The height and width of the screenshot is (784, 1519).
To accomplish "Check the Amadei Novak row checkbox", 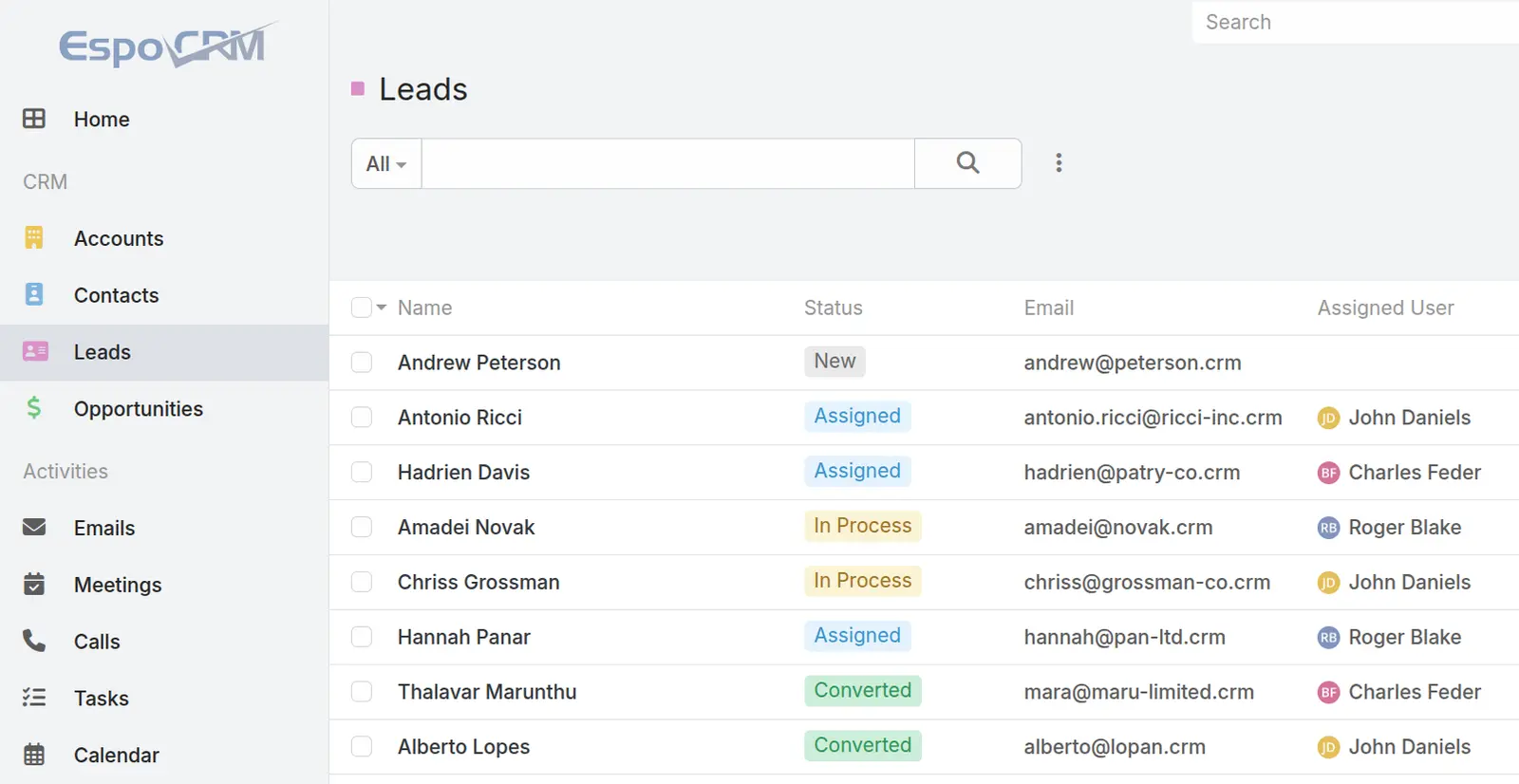I will (362, 528).
